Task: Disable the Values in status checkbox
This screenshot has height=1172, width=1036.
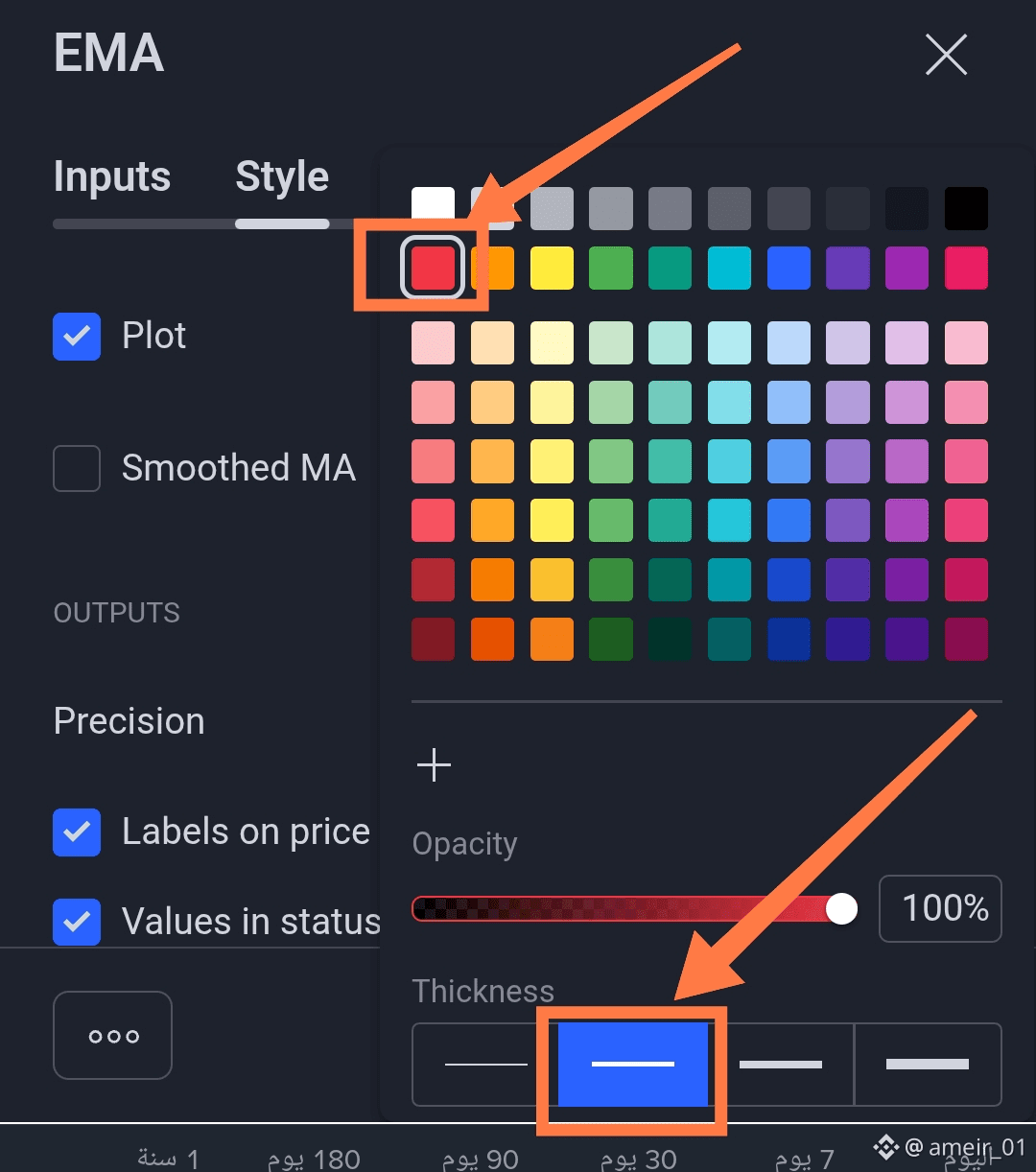Action: (77, 923)
